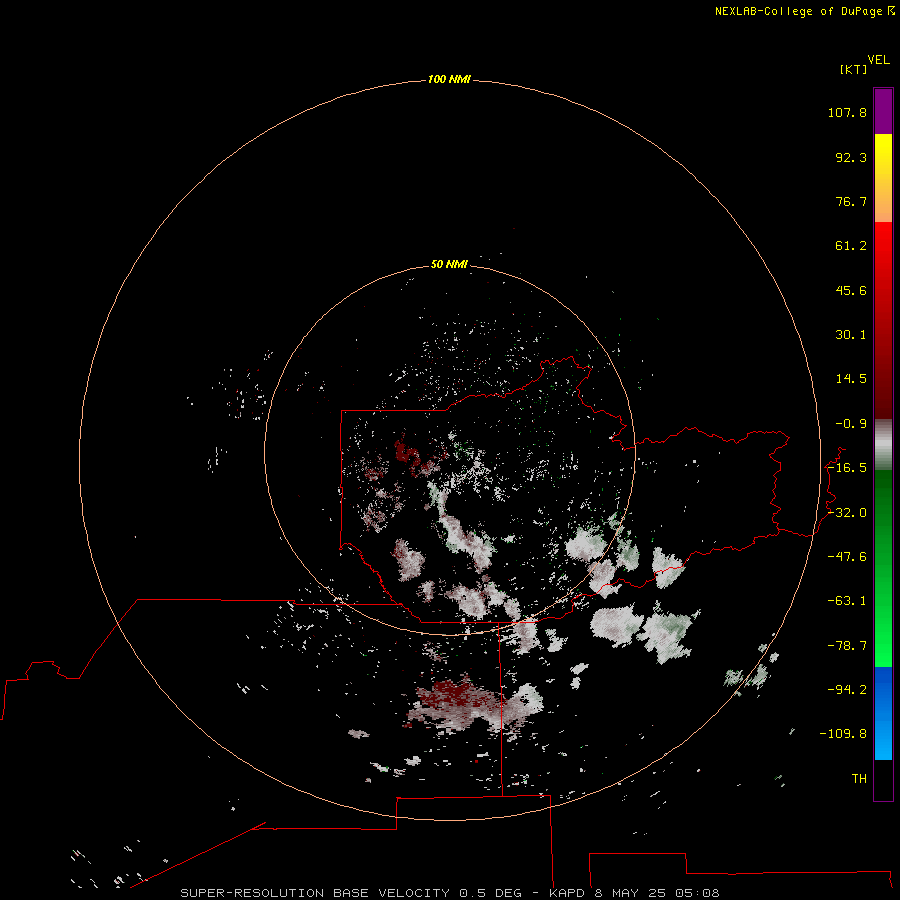The height and width of the screenshot is (900, 900).
Task: Click the 100 NMI range ring label
Action: click(x=449, y=79)
